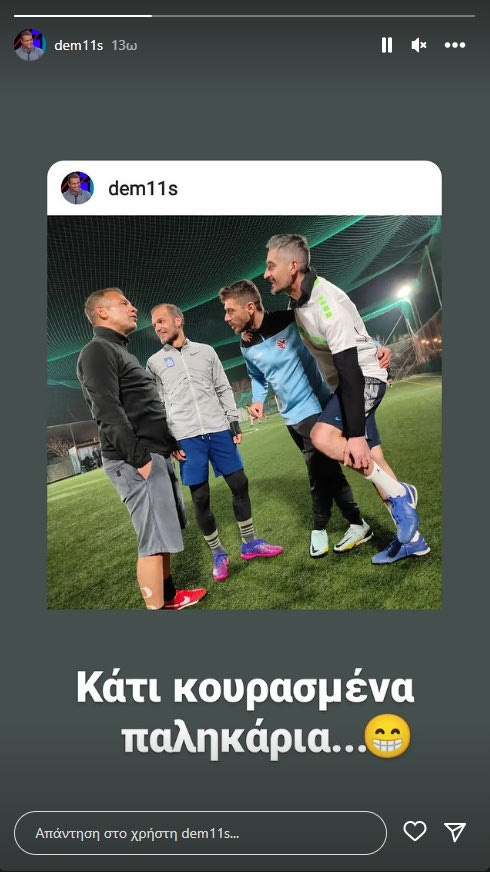Image resolution: width=490 pixels, height=872 pixels.
Task: Tap the white header of the shared post card
Action: click(244, 188)
